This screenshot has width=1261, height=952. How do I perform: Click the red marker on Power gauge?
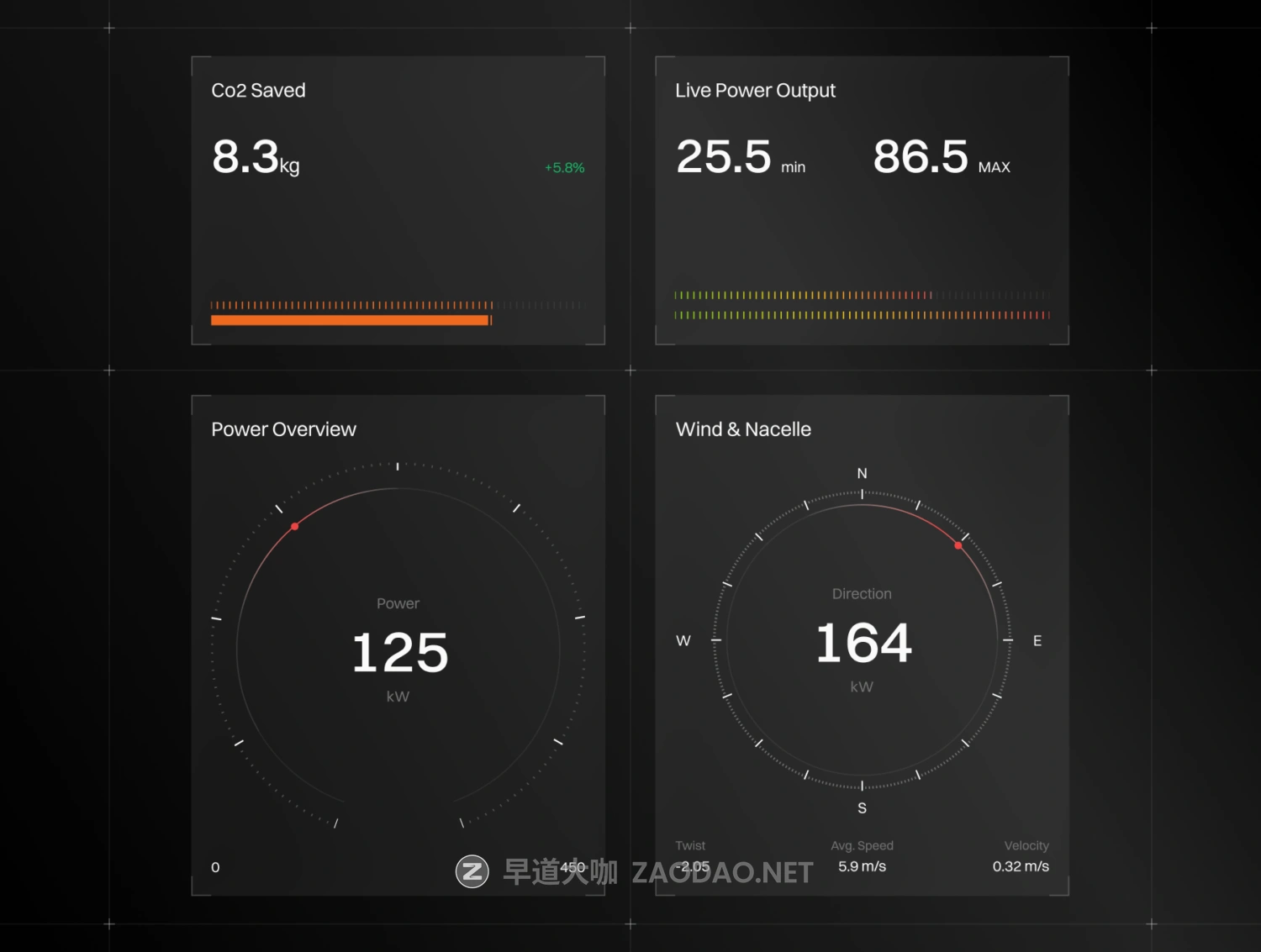click(294, 527)
